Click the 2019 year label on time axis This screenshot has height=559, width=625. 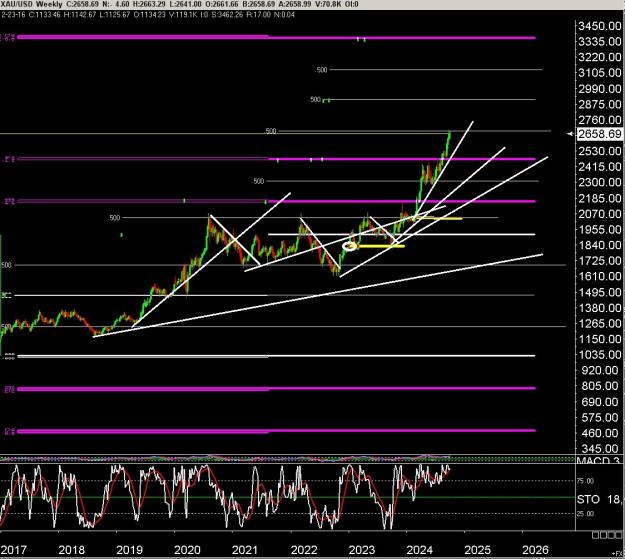(x=129, y=550)
